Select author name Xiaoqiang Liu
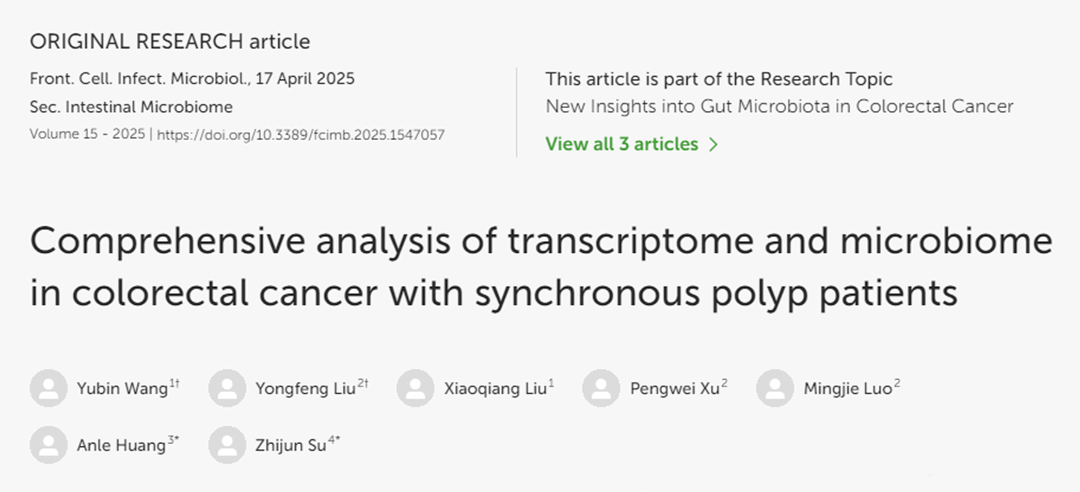The width and height of the screenshot is (1080, 492). 495,389
